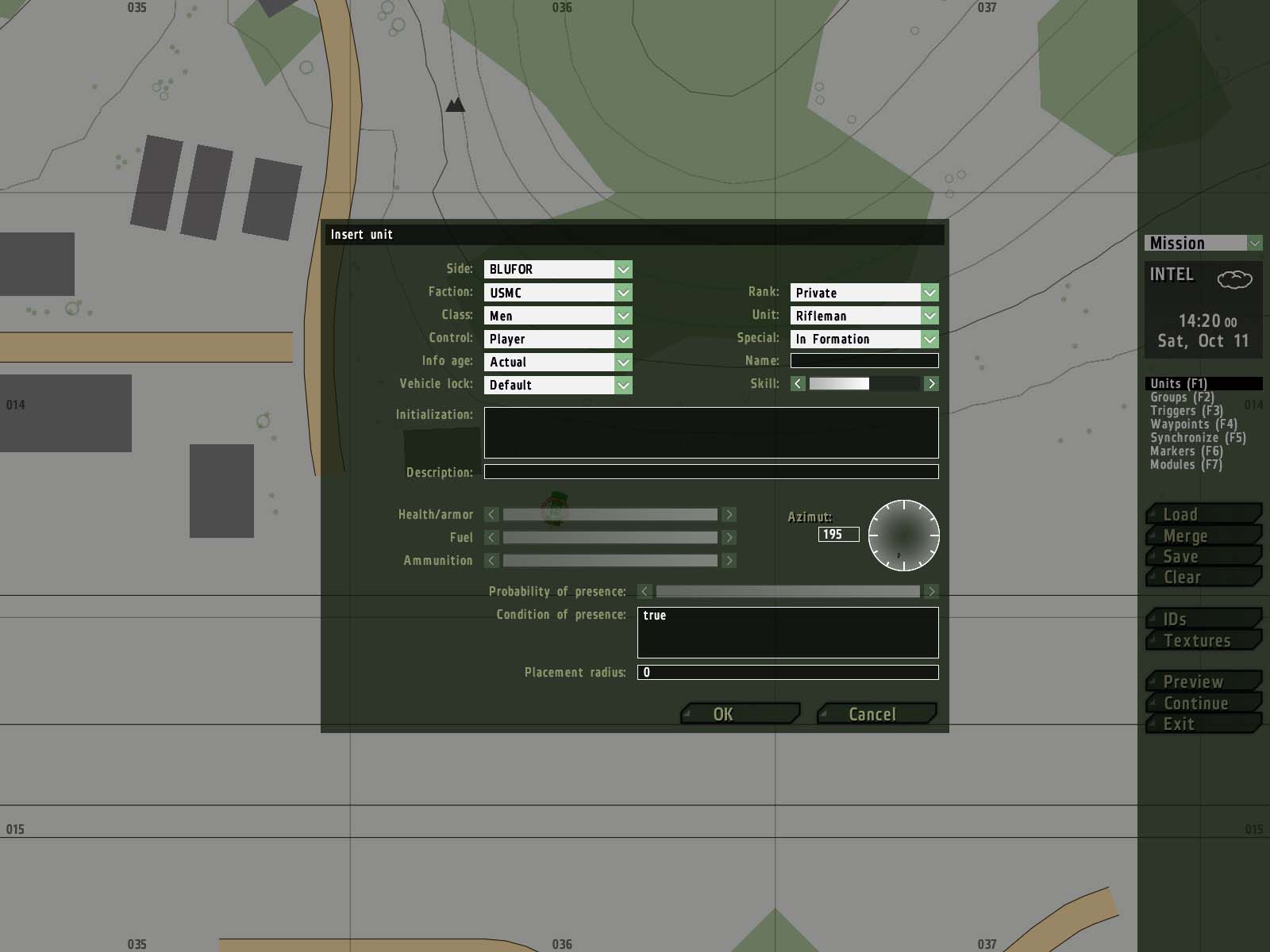Image resolution: width=1270 pixels, height=952 pixels.
Task: Open the Rank dropdown showing Private
Action: pyautogui.click(x=864, y=293)
